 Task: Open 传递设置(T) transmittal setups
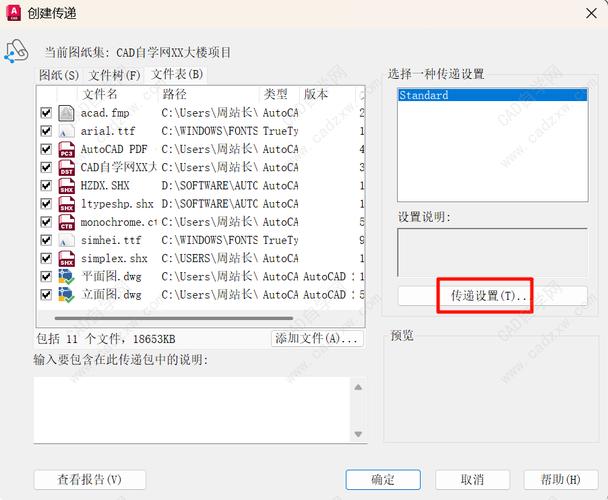click(492, 296)
